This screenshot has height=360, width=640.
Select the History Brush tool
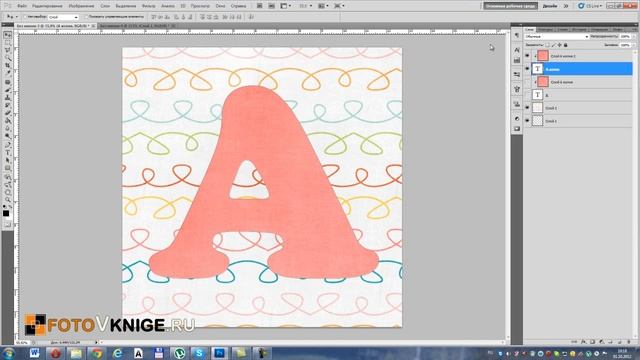pyautogui.click(x=7, y=105)
